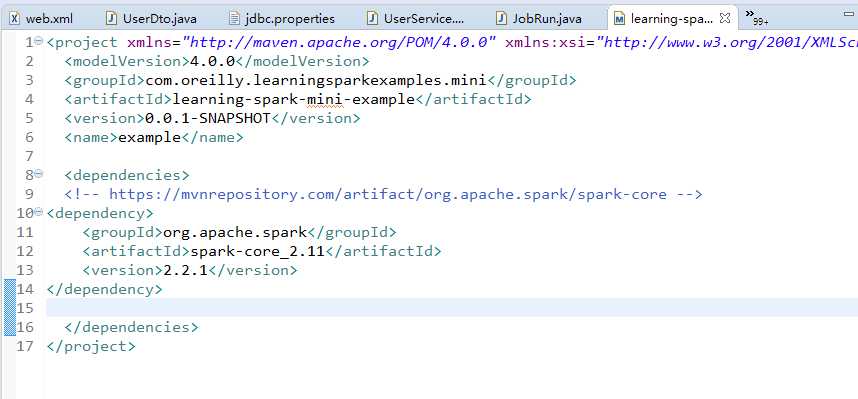Collapse the dependency element on line 10
The width and height of the screenshot is (858, 399).
(38, 212)
